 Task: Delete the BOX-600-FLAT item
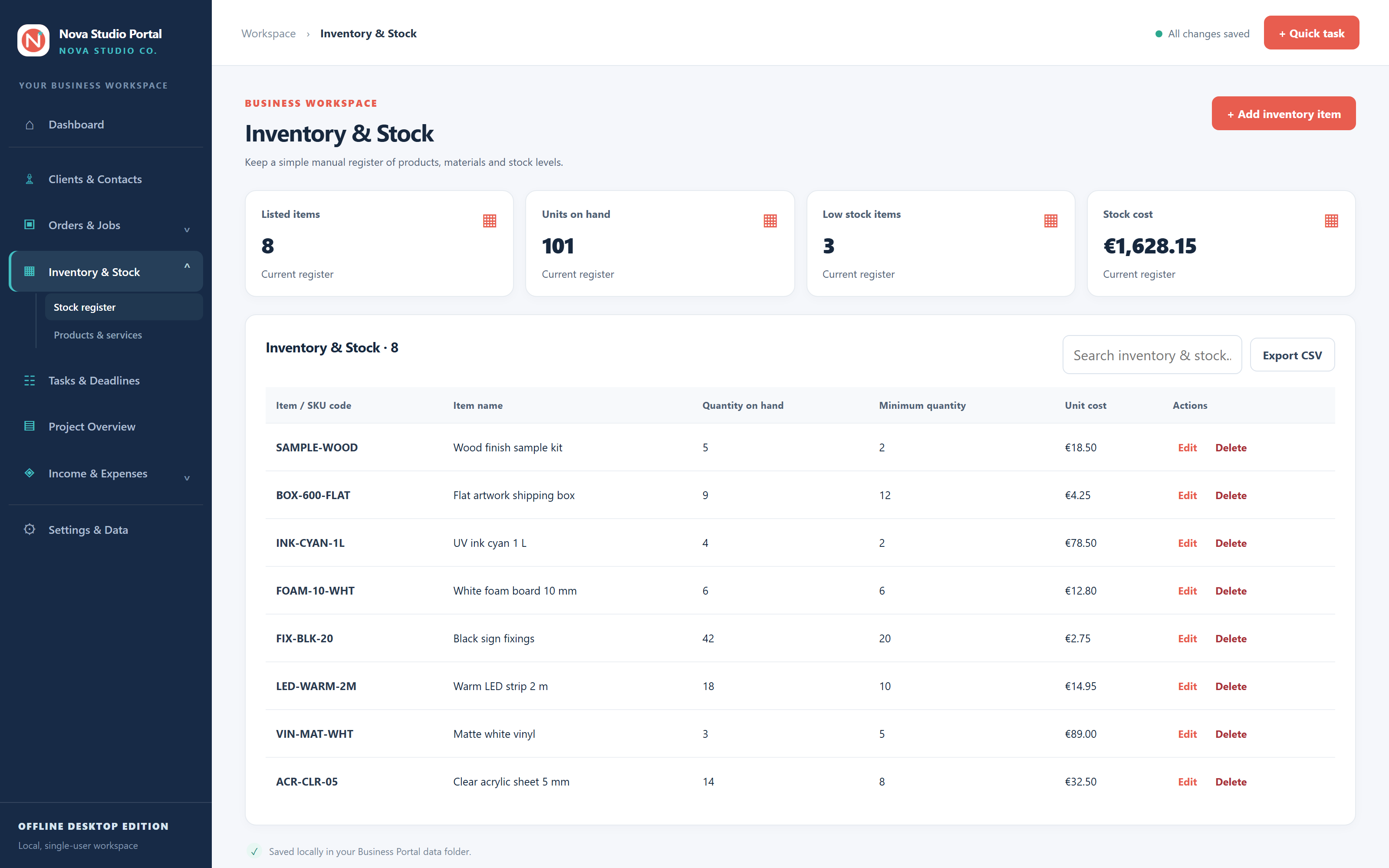[1231, 495]
